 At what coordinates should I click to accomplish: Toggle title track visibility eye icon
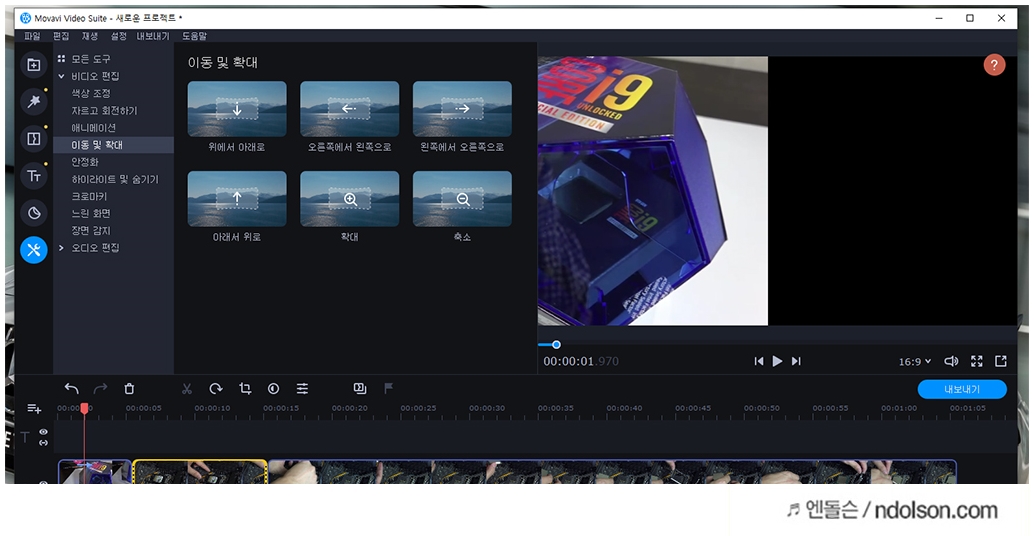pos(44,432)
